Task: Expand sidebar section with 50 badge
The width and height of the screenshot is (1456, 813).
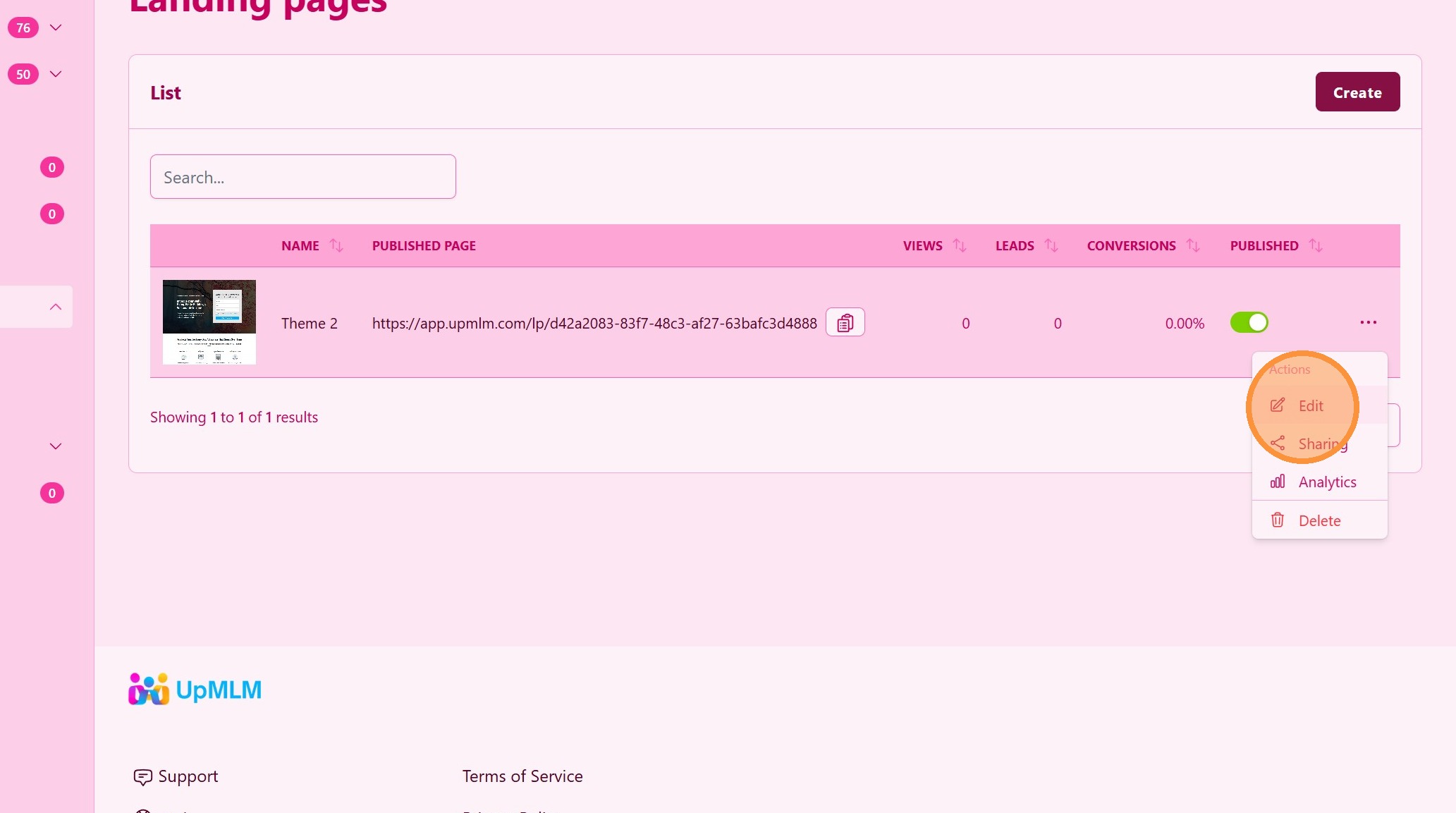Action: [x=56, y=74]
